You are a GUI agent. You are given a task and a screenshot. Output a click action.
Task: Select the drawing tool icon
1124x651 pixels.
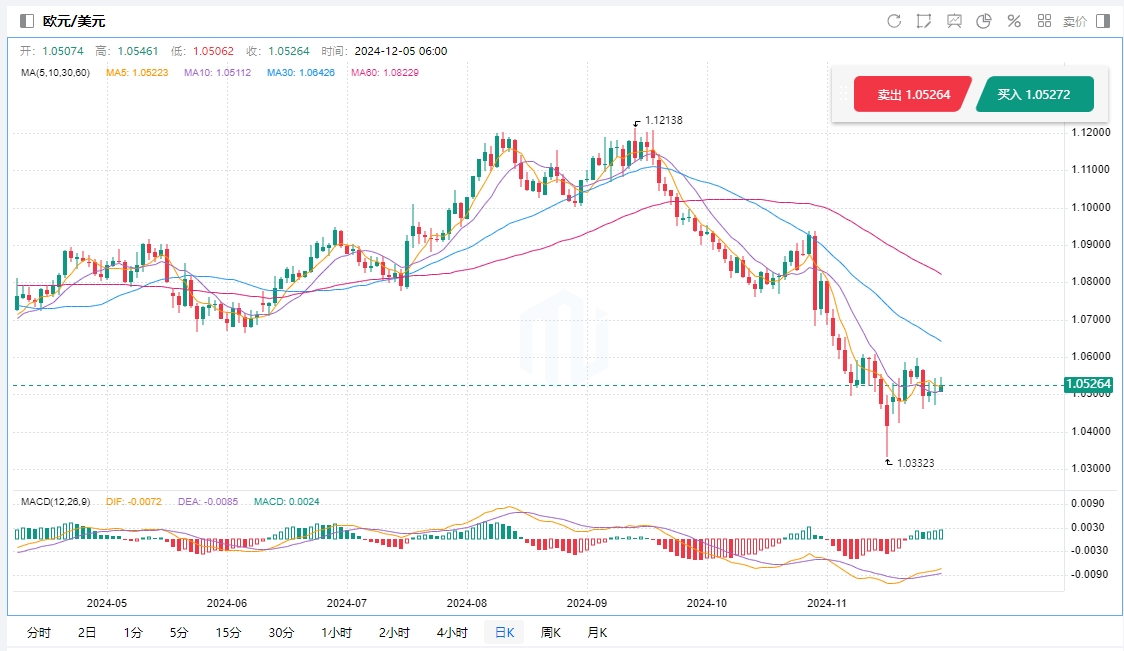[x=924, y=21]
